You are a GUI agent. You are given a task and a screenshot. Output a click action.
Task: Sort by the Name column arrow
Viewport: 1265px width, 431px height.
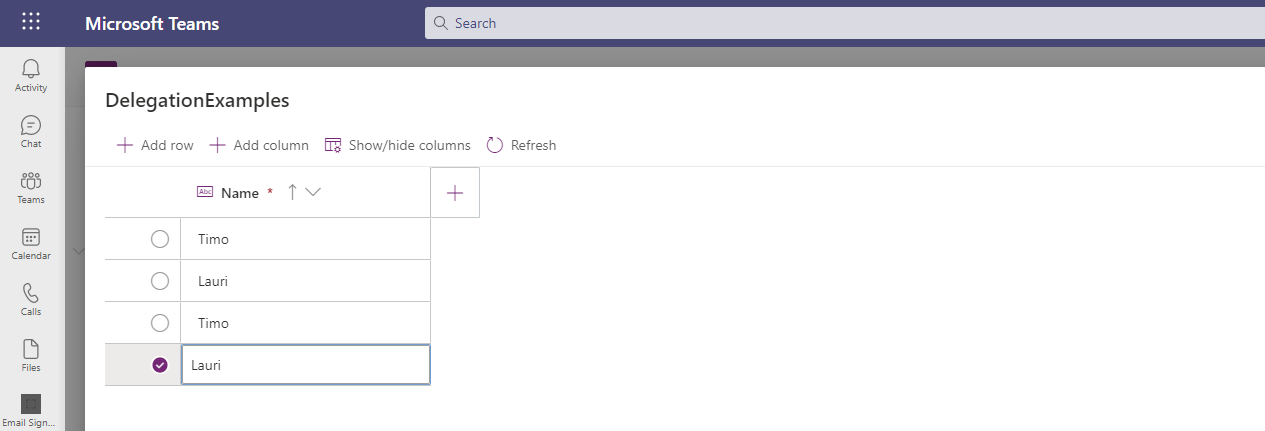(292, 192)
